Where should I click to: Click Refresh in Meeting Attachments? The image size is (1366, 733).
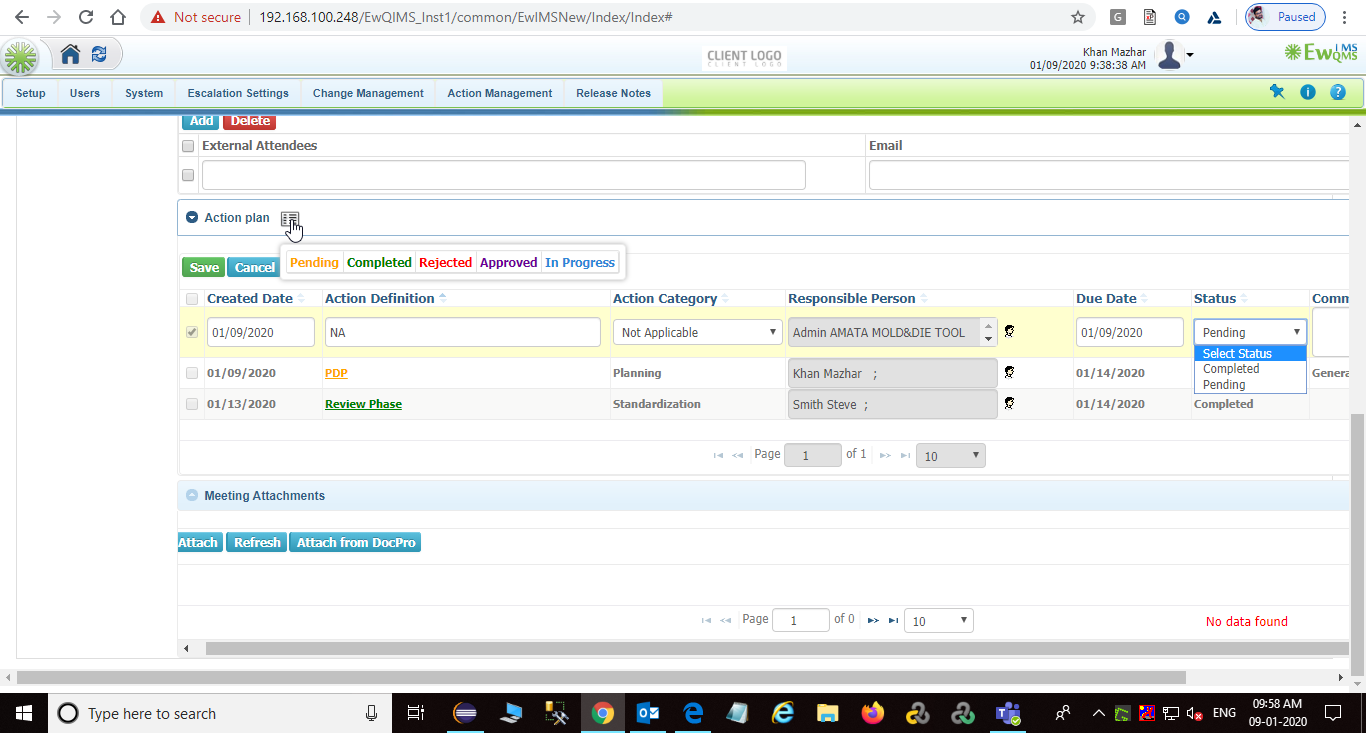(x=257, y=542)
